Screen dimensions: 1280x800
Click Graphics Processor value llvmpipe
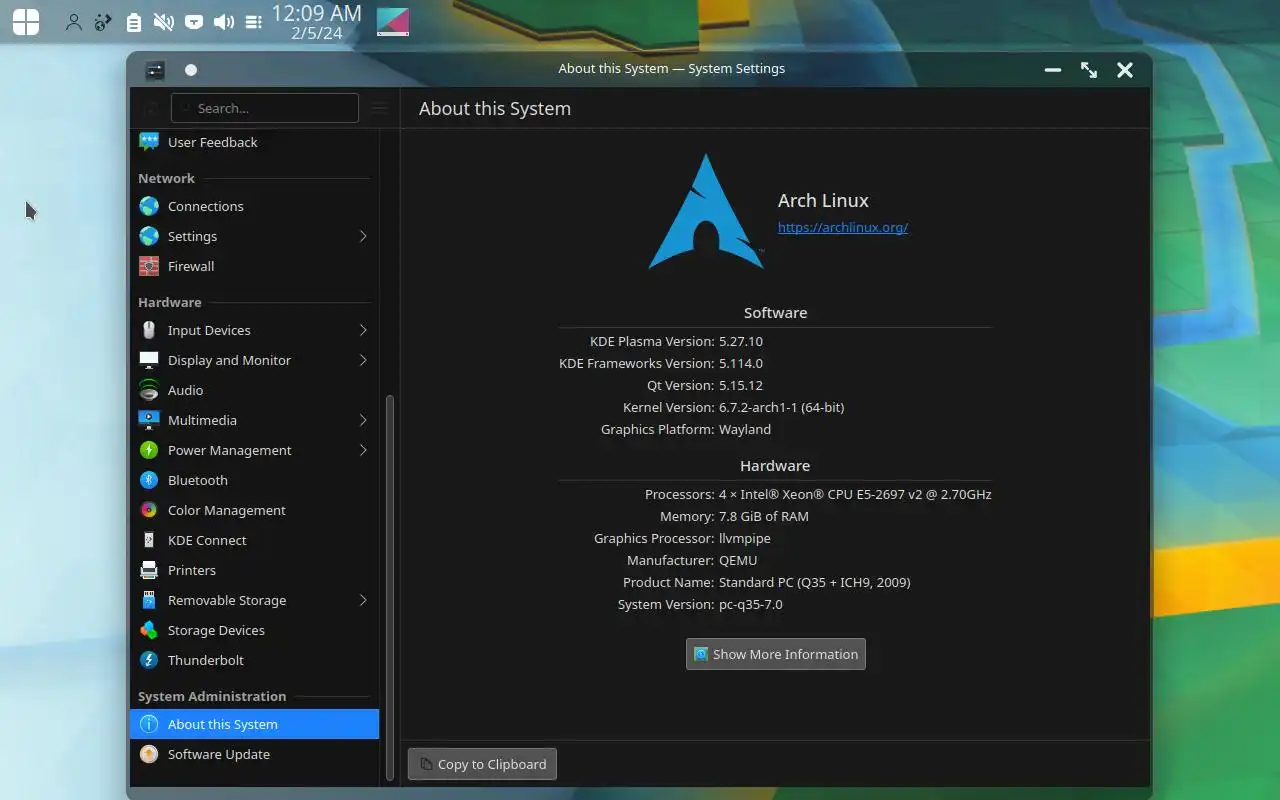pos(745,538)
